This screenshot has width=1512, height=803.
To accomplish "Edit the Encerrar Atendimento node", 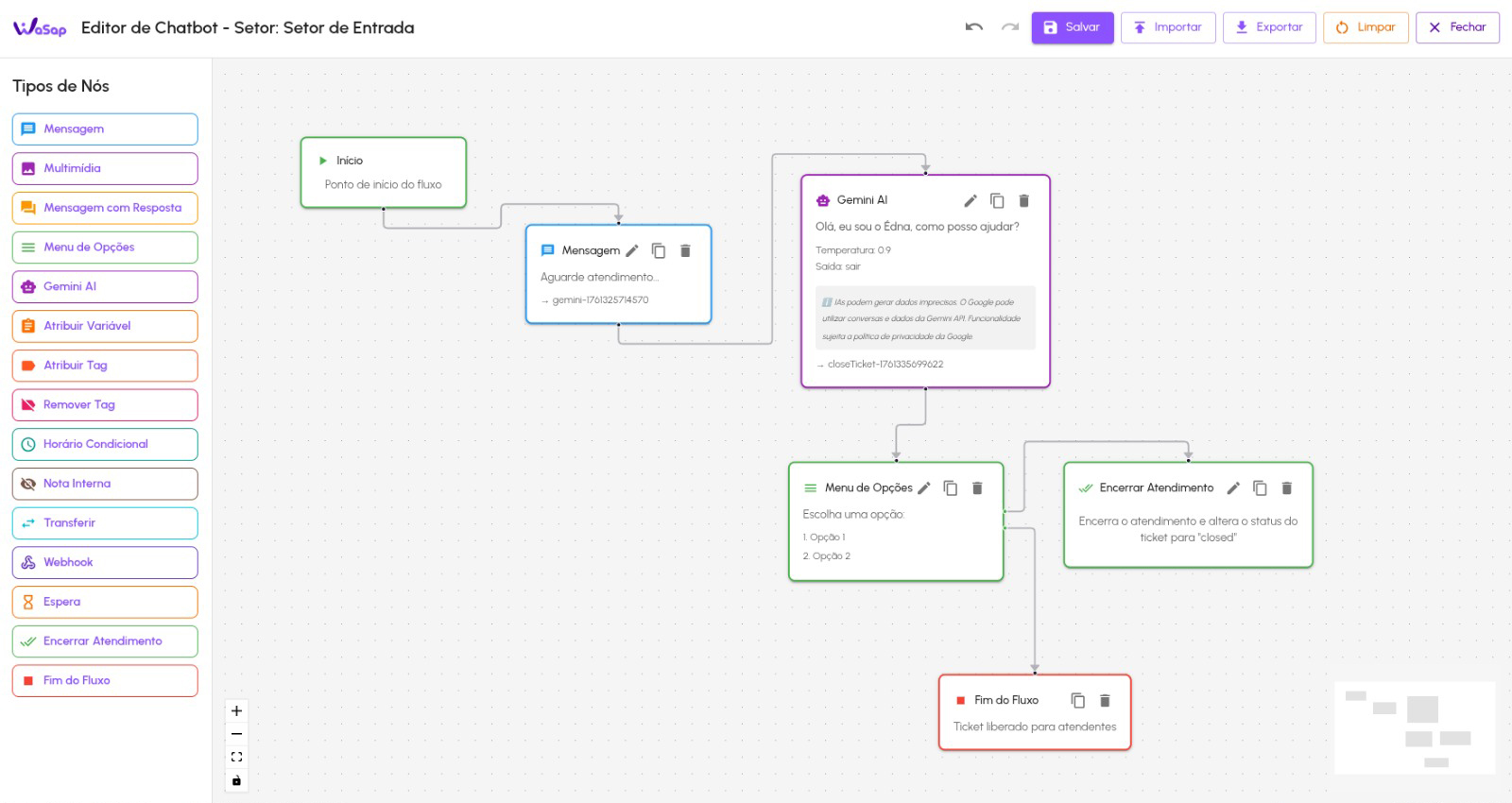I will click(x=1233, y=488).
